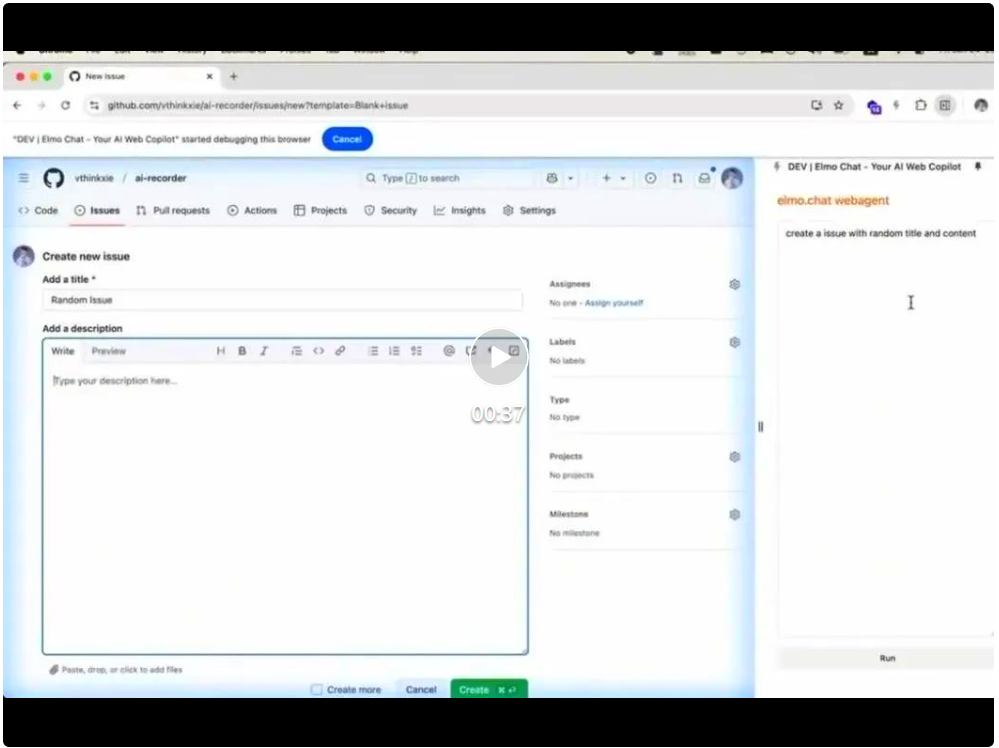The width and height of the screenshot is (999, 748).
Task: Click the mention (@) icon
Action: point(449,351)
